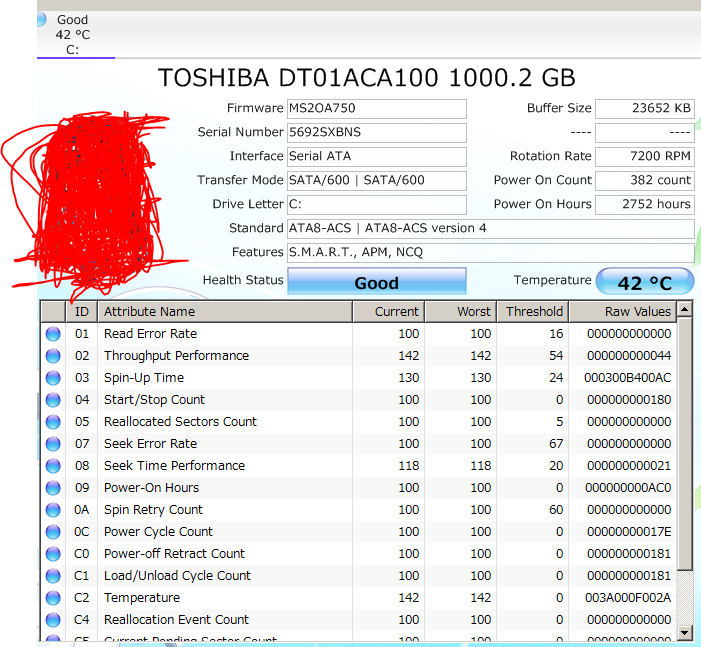The image size is (701, 647).
Task: Select the Seek Error Rate attribute name
Action: tap(150, 444)
